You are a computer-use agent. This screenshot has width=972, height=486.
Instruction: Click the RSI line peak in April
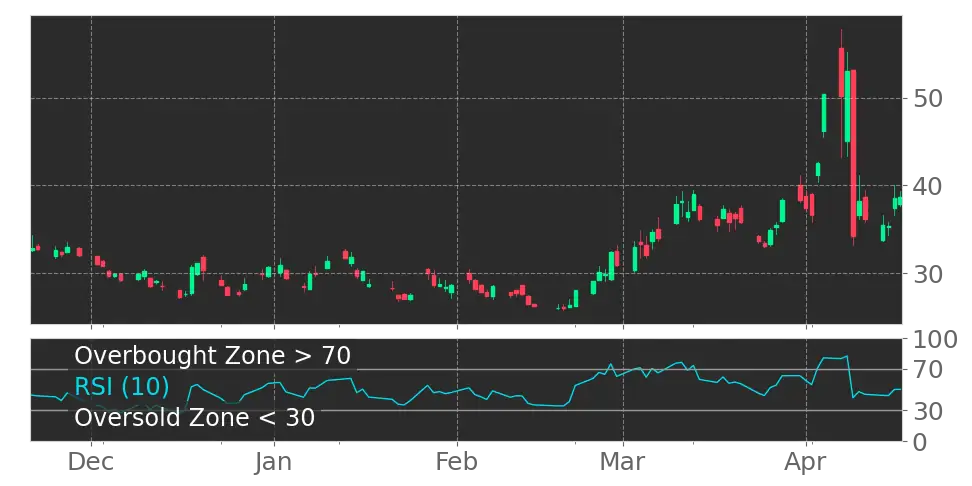pyautogui.click(x=847, y=356)
